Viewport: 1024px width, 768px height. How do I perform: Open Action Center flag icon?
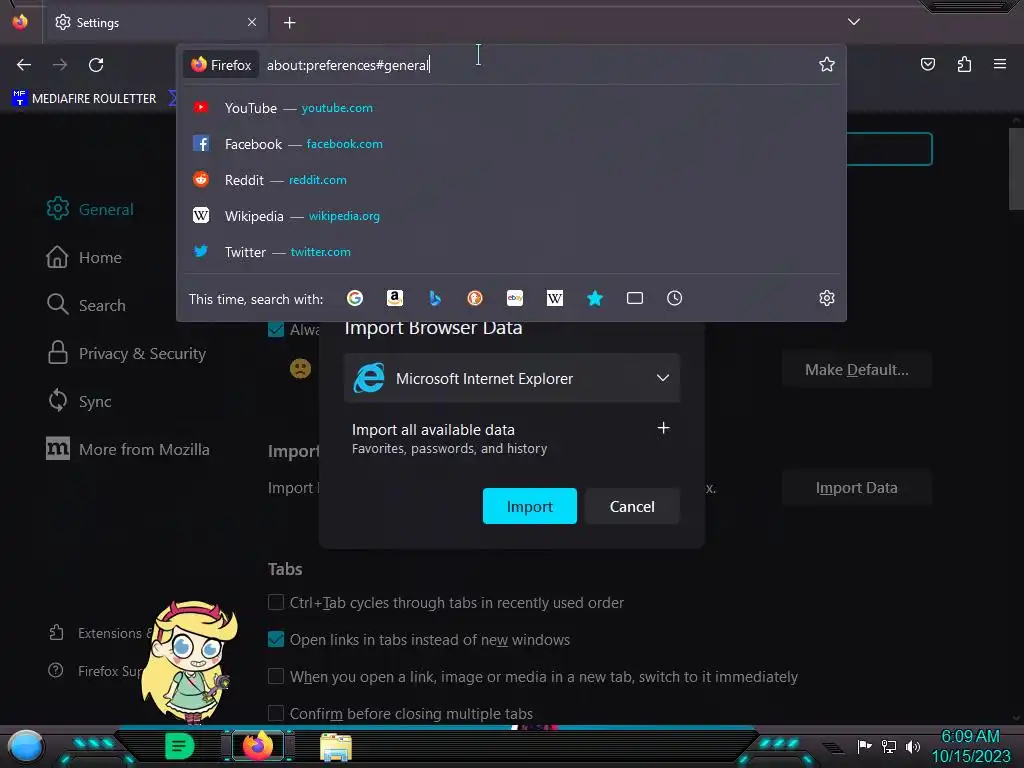[x=865, y=746]
